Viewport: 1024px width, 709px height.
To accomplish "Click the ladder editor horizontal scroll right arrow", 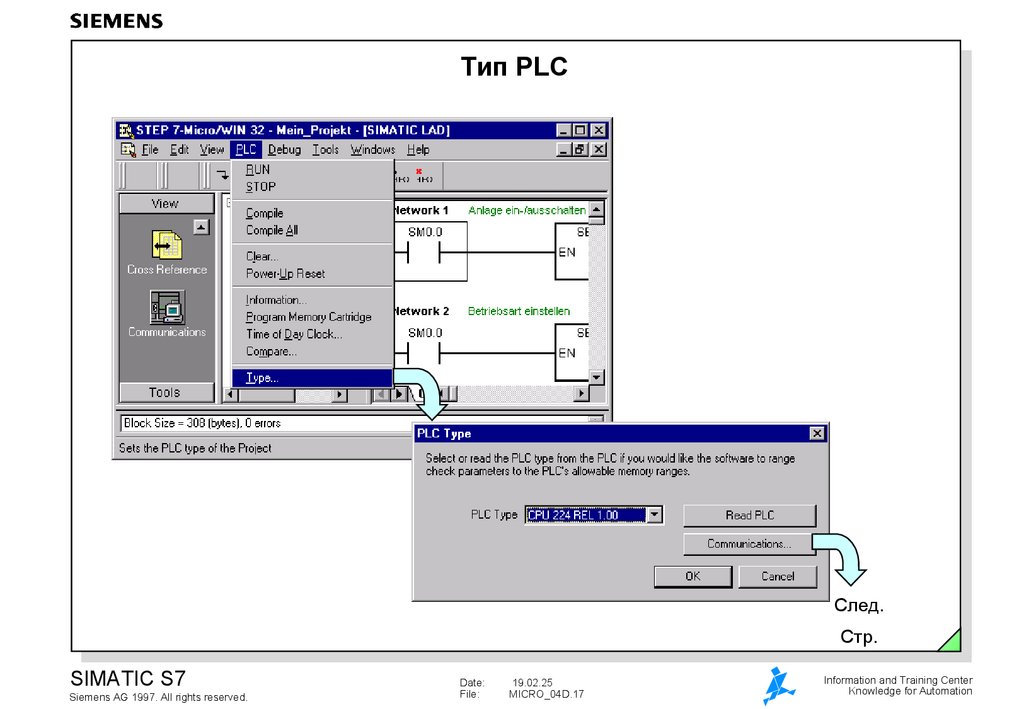I will pos(581,394).
